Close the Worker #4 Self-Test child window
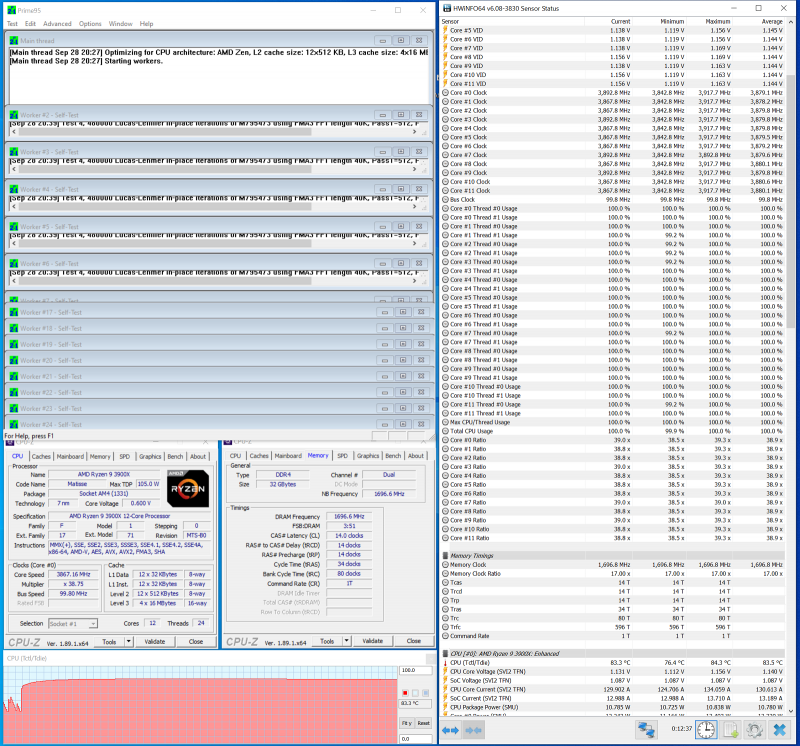 (x=419, y=189)
